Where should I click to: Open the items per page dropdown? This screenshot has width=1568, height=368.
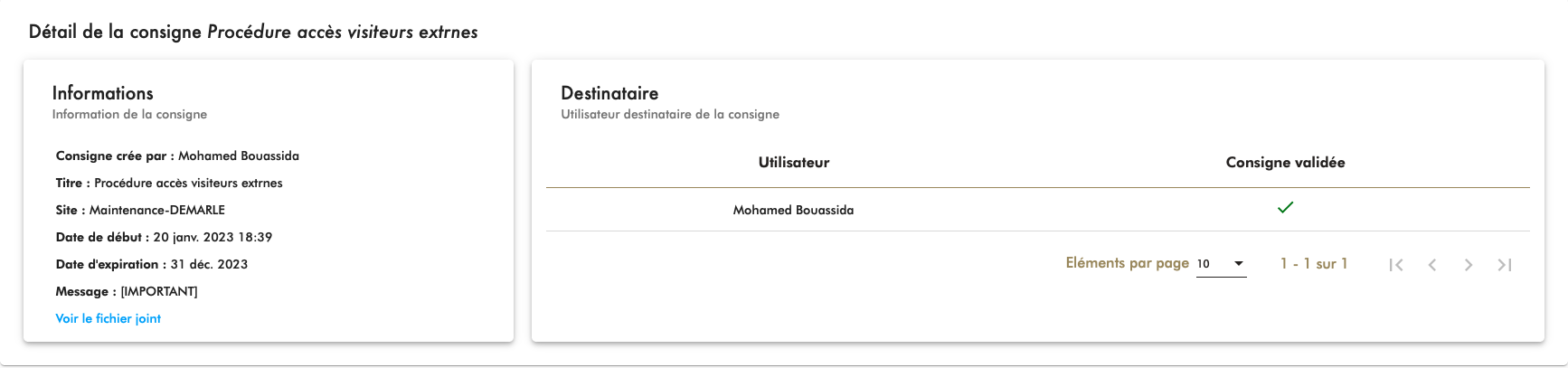pos(1221,264)
